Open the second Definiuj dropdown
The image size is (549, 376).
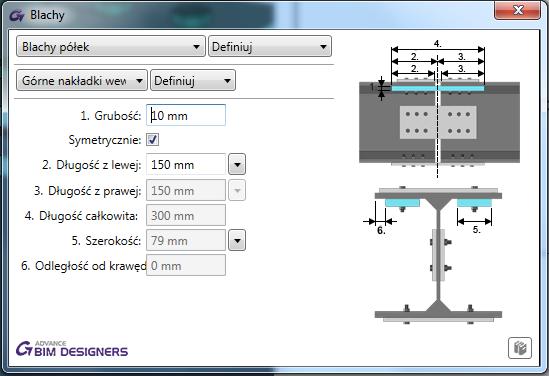point(193,81)
